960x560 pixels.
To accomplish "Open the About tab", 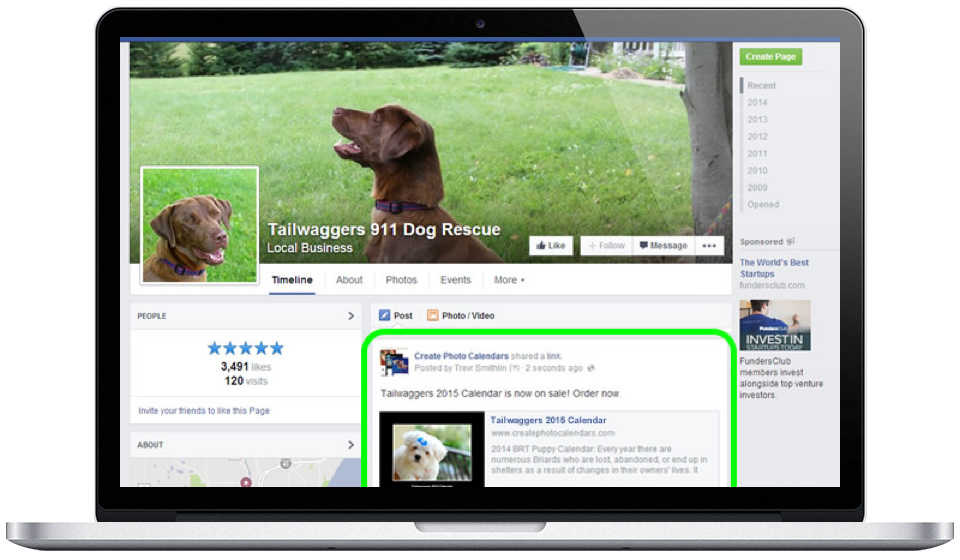I will 349,280.
